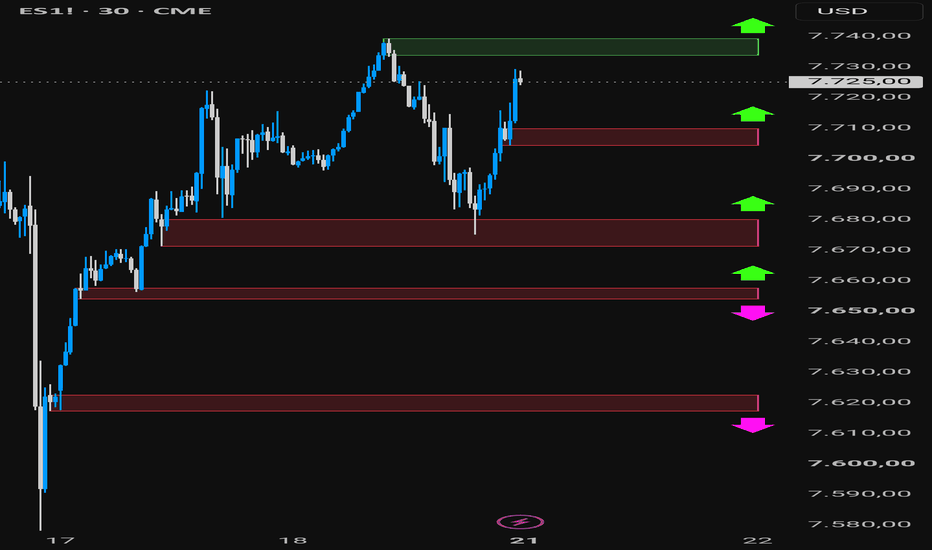Click the latest candle near 7.725
The image size is (932, 550).
coord(520,77)
